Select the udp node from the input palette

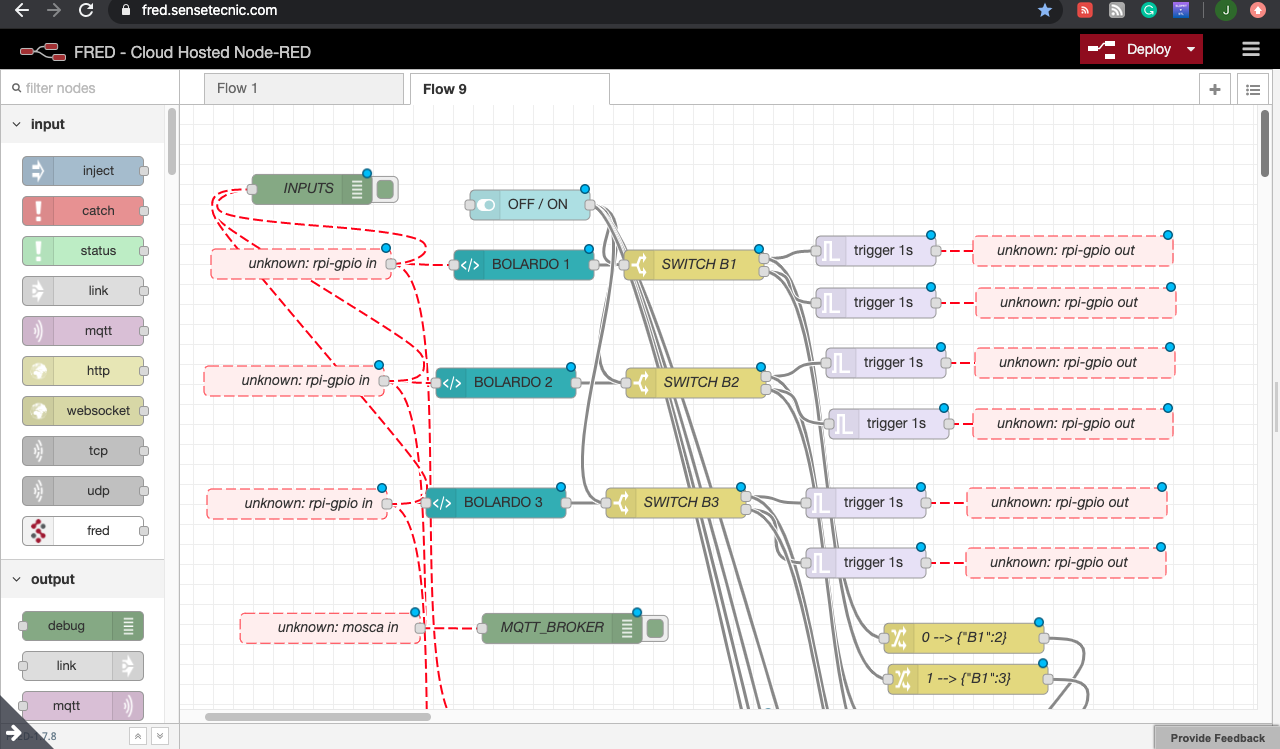(84, 490)
